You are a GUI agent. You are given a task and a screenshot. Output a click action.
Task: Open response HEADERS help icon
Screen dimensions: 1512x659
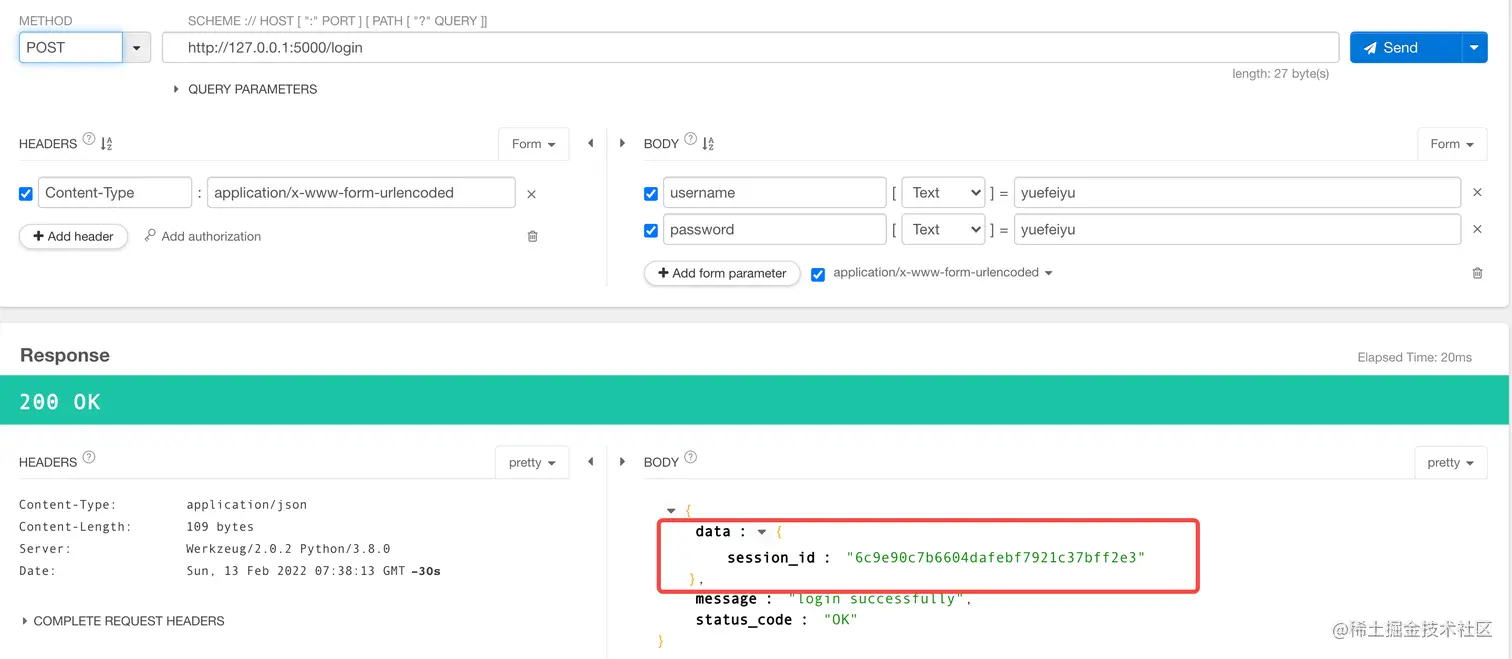(x=89, y=458)
